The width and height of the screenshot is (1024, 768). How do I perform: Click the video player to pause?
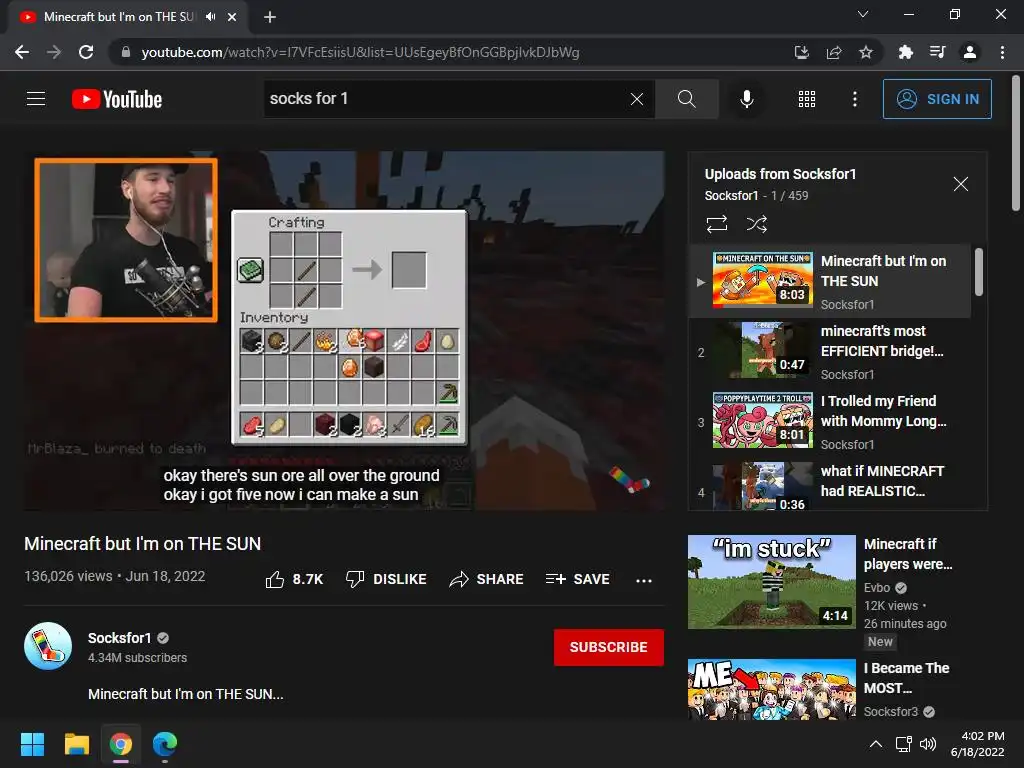345,330
